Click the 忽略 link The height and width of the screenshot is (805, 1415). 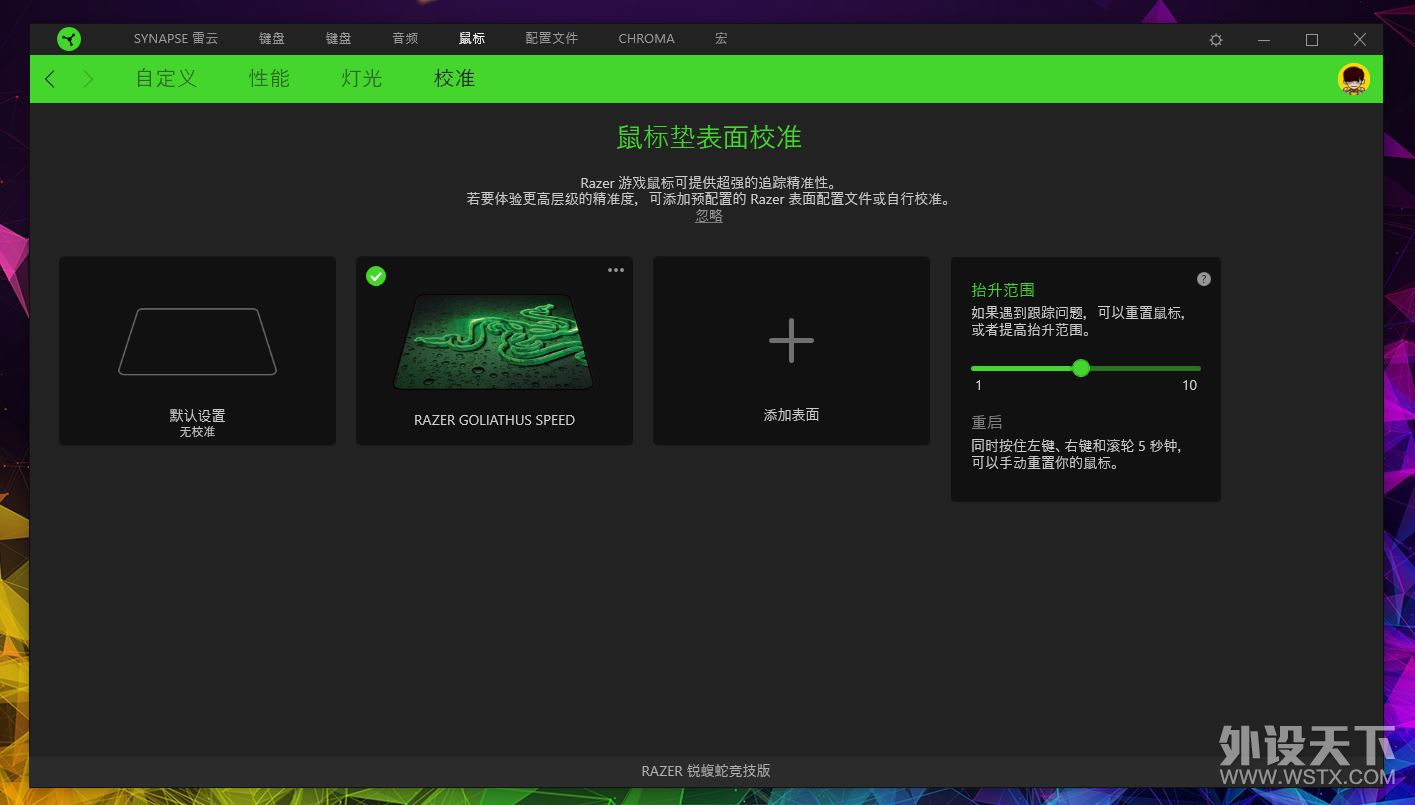coord(709,216)
